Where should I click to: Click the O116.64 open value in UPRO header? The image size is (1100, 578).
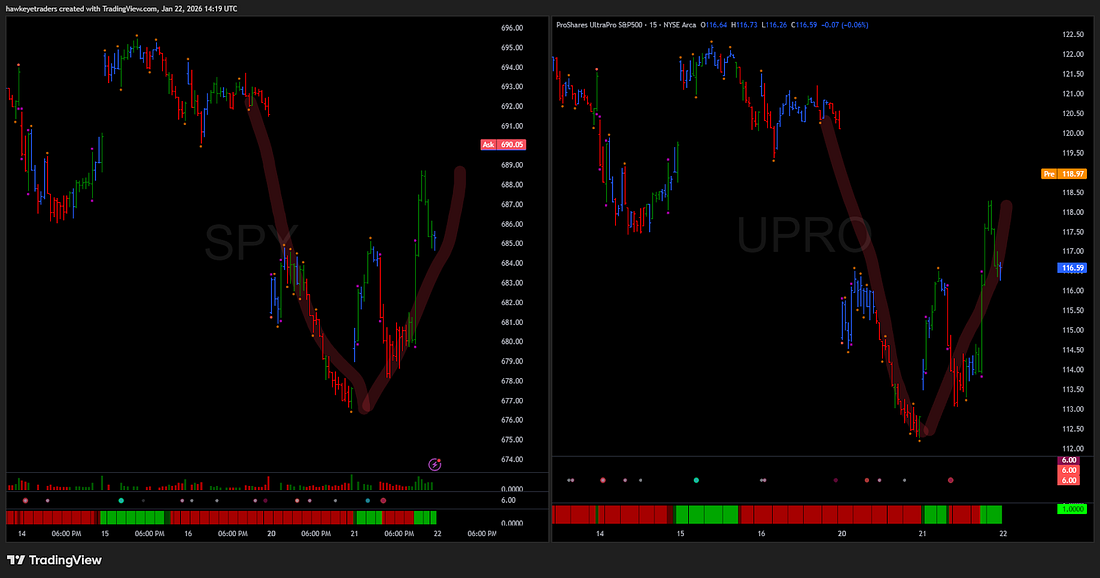pyautogui.click(x=713, y=25)
